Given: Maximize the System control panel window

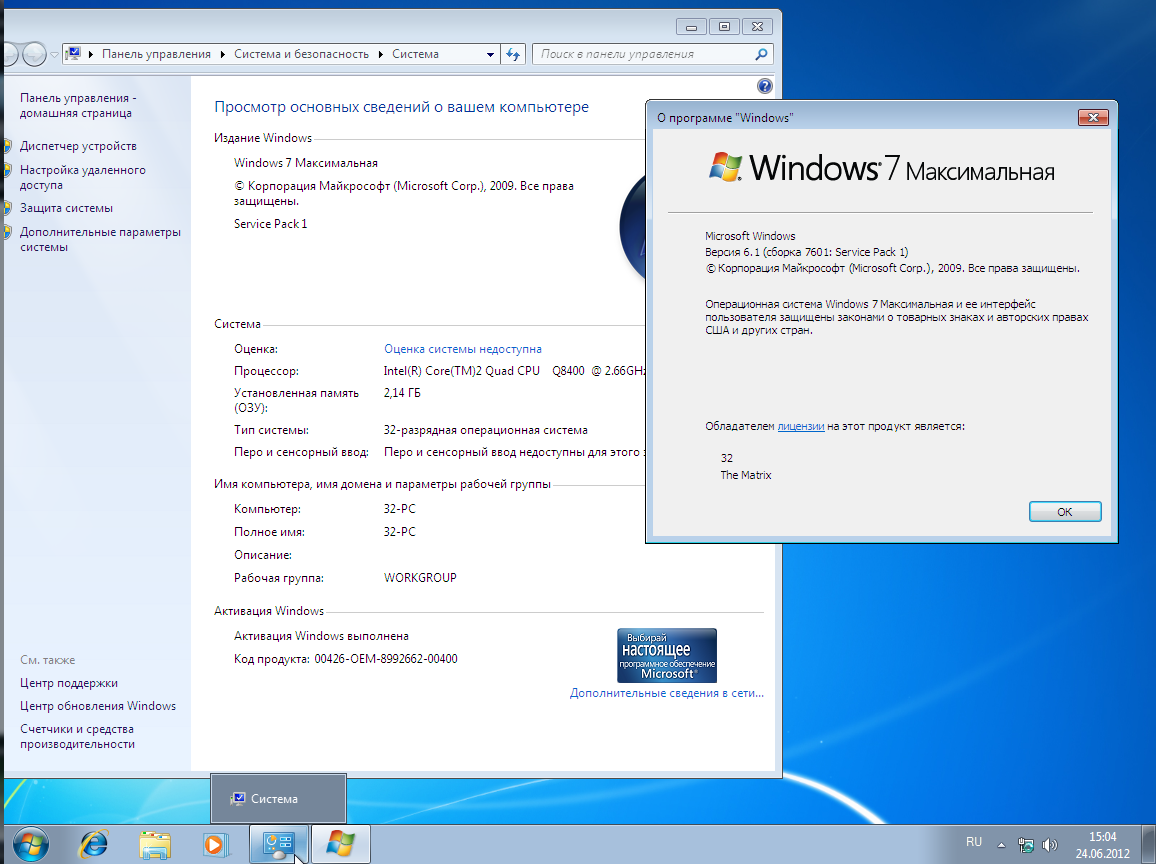Looking at the screenshot, I should [725, 27].
